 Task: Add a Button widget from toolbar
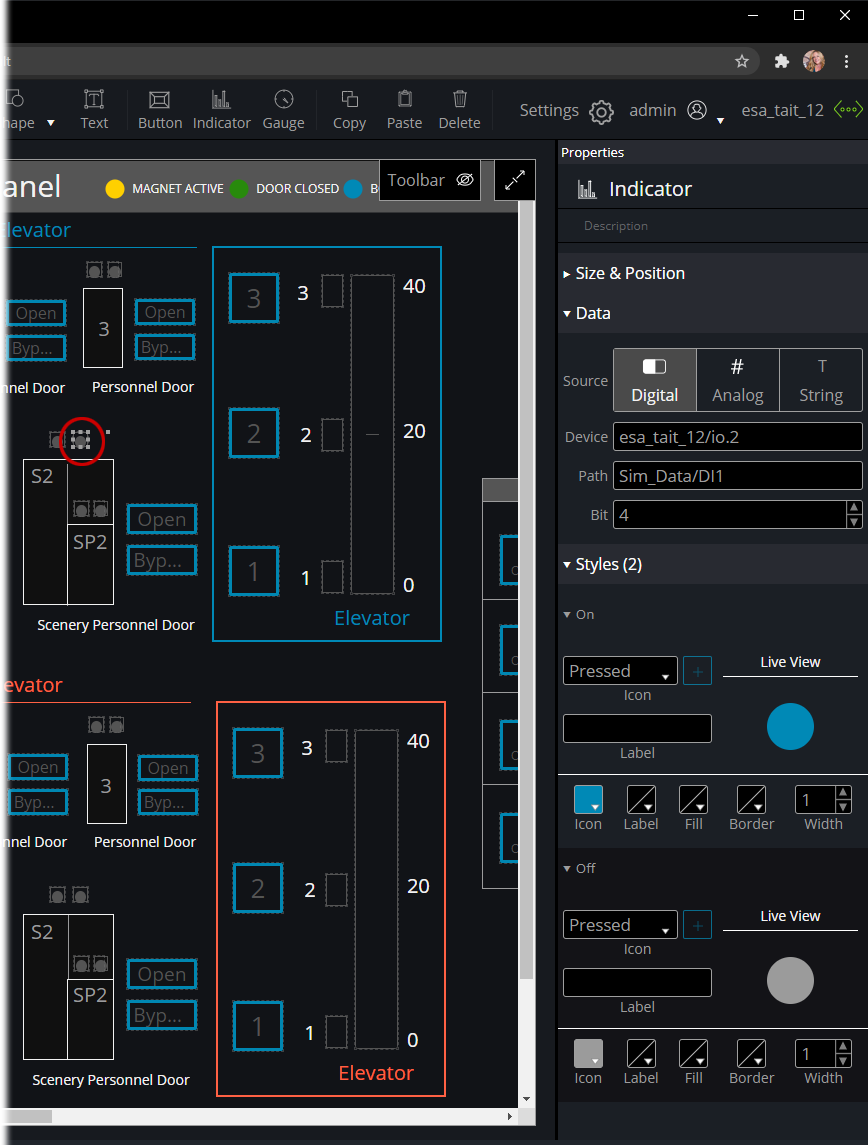click(160, 110)
